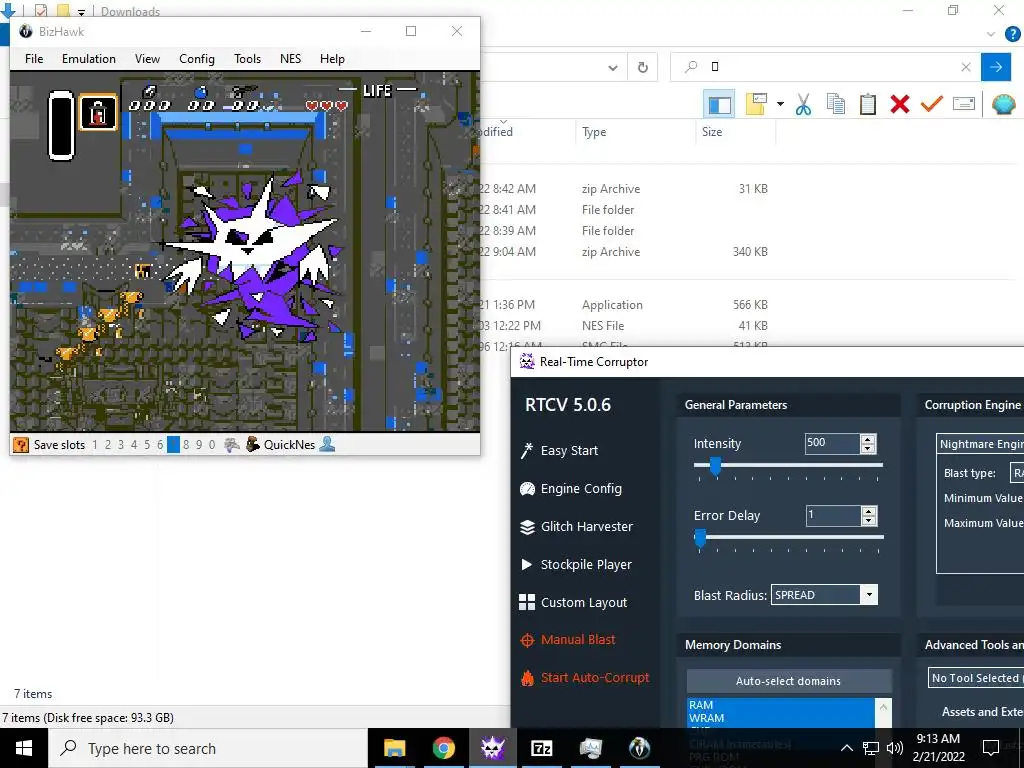1024x768 pixels.
Task: Select the 340 KB zip Archive row
Action: click(x=623, y=251)
